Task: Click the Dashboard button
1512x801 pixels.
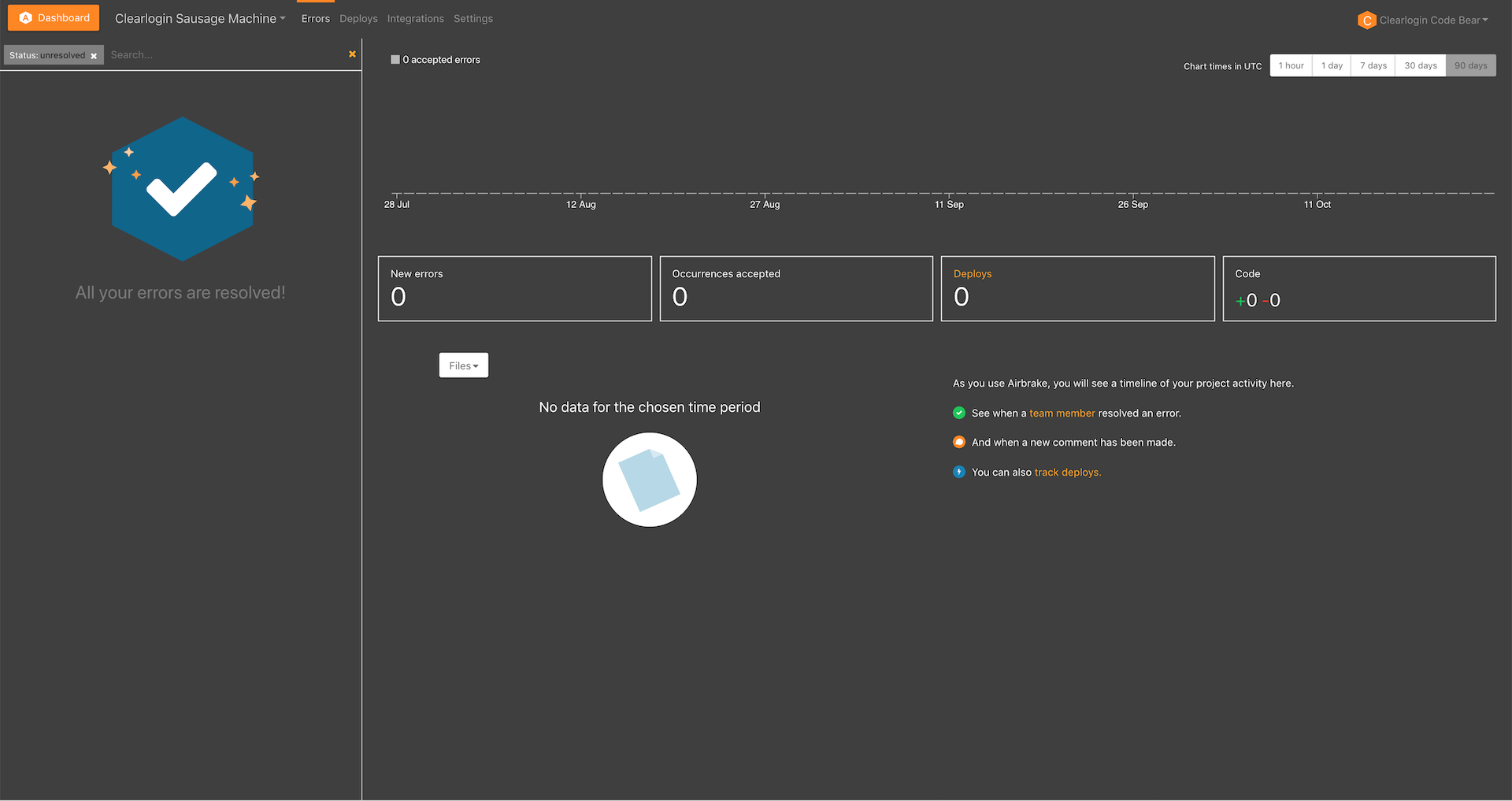Action: [54, 18]
